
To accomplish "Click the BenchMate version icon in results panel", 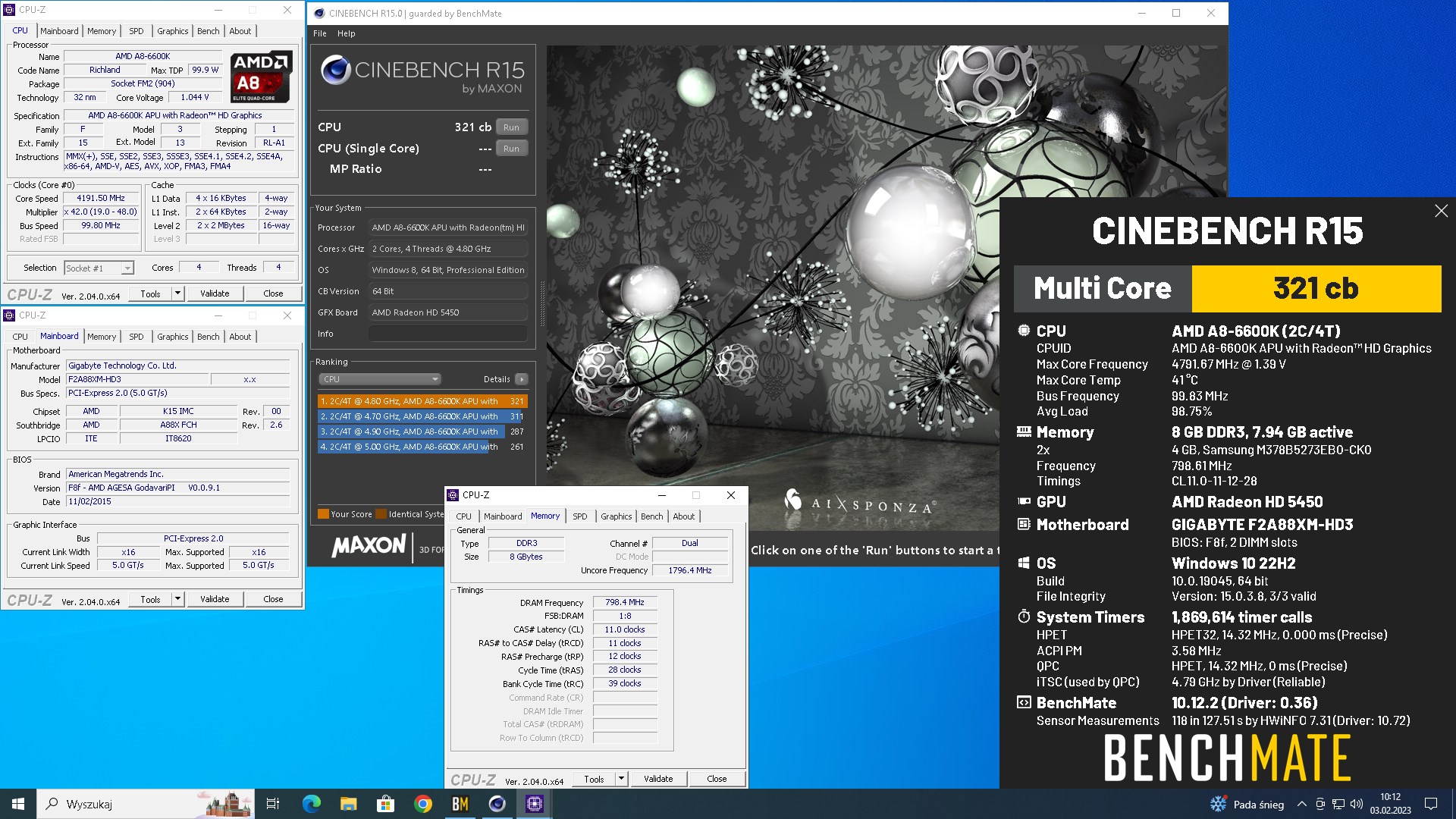I will coord(1024,702).
